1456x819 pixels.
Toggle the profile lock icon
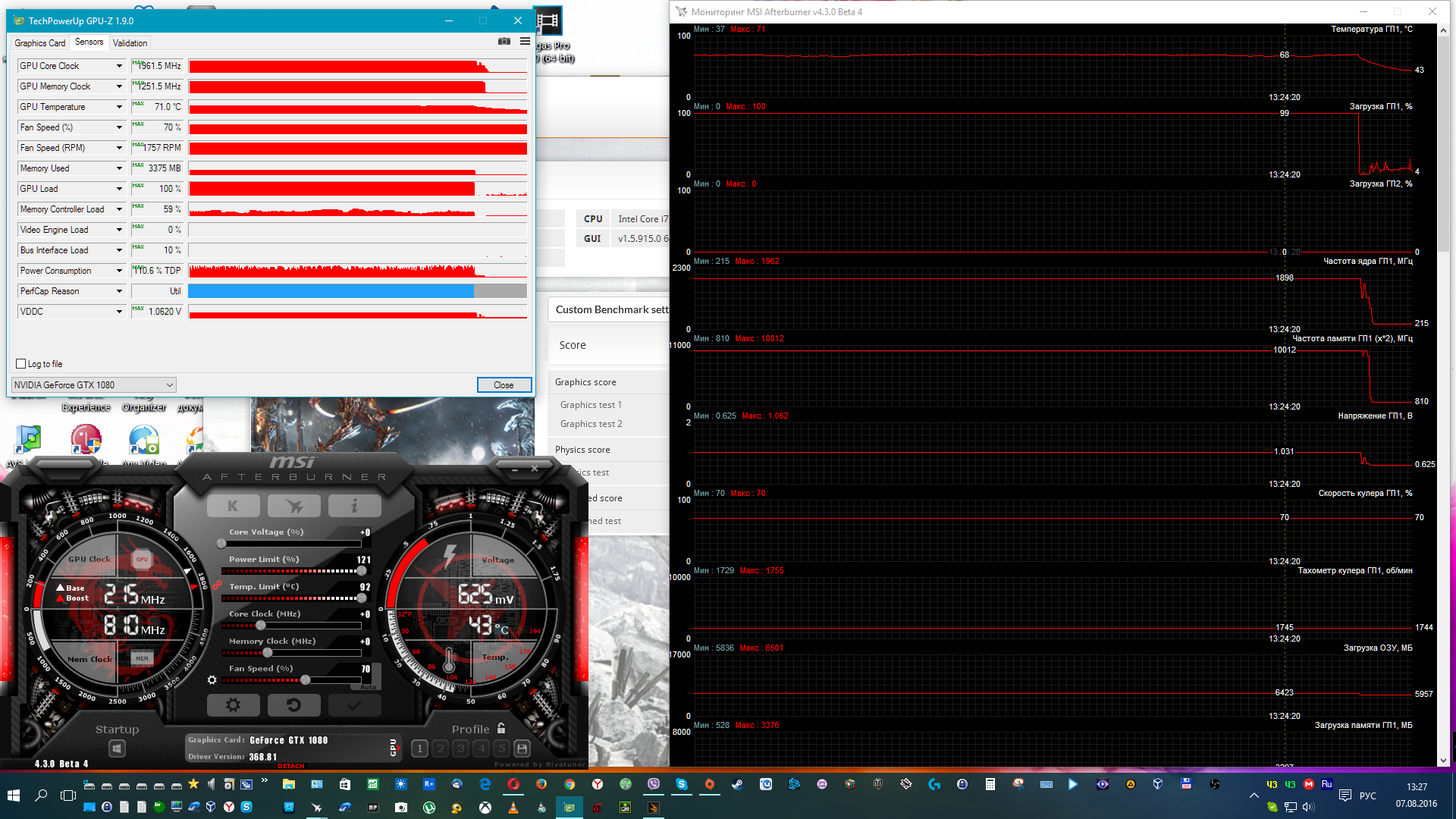[x=501, y=729]
